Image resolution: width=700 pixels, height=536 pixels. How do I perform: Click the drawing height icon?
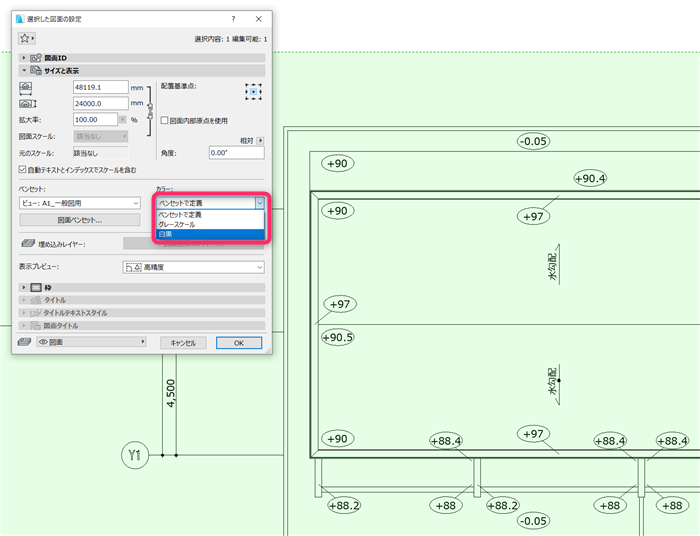pyautogui.click(x=28, y=104)
